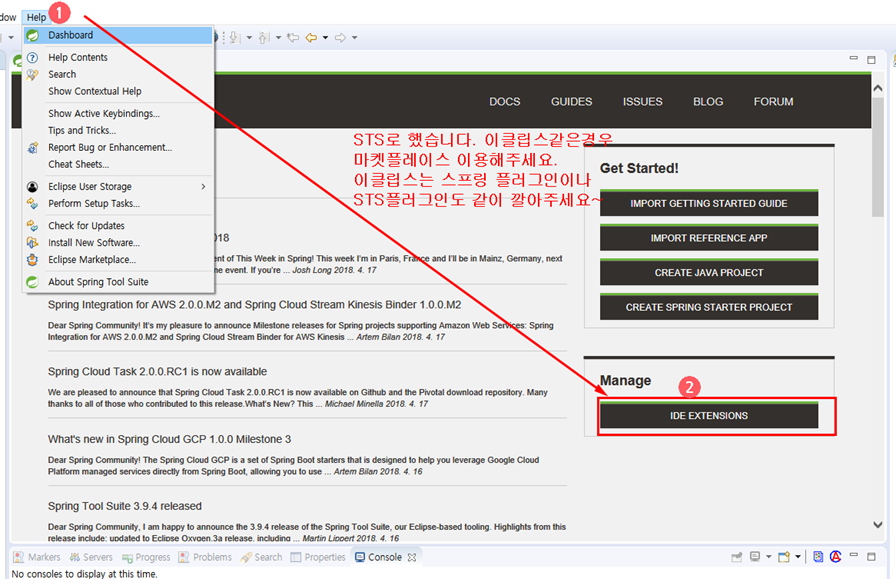Click the Last Edit Location toolbar icon
The image size is (896, 579).
coord(293,38)
